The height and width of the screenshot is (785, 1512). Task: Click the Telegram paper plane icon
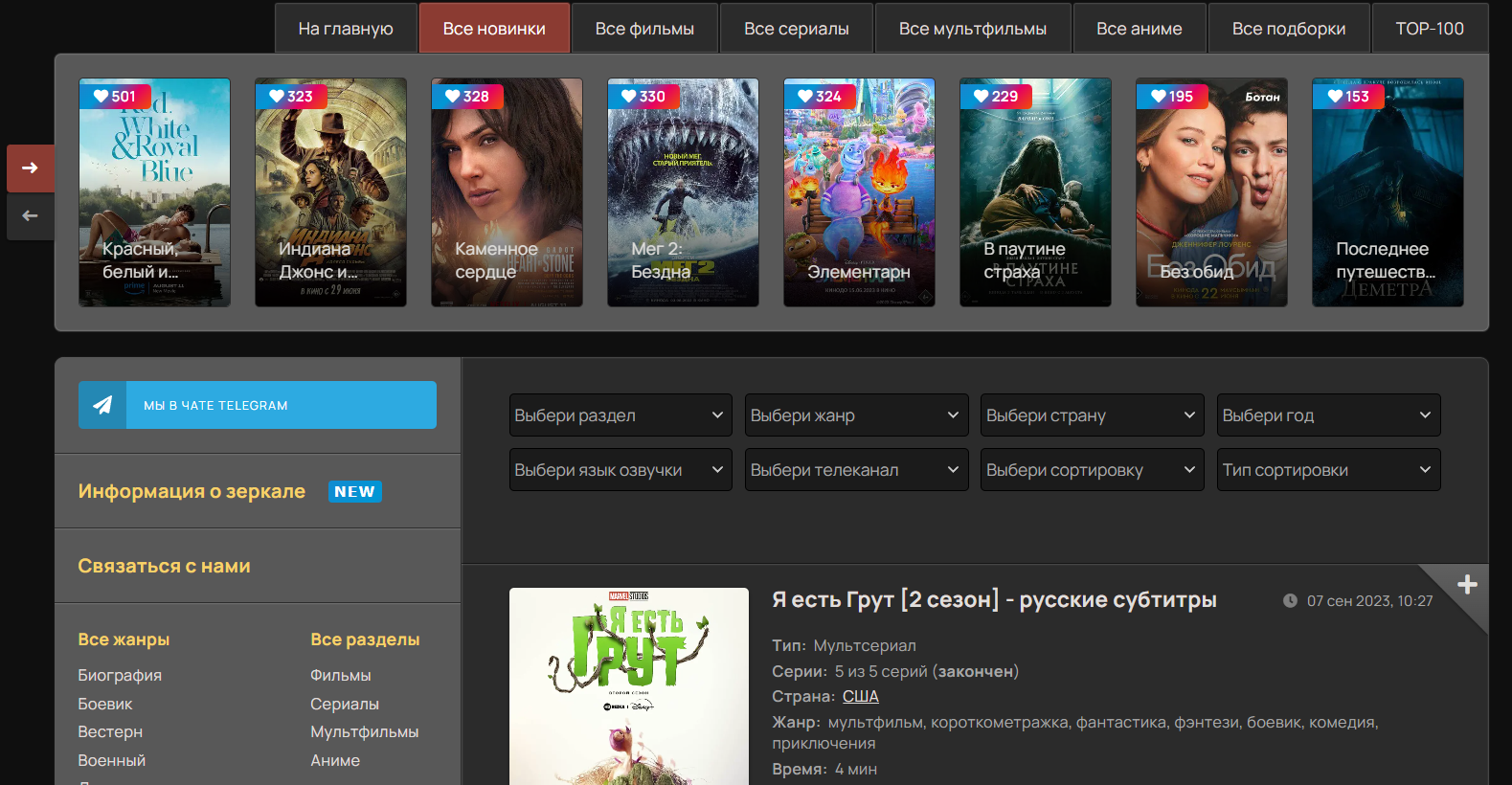coord(102,405)
